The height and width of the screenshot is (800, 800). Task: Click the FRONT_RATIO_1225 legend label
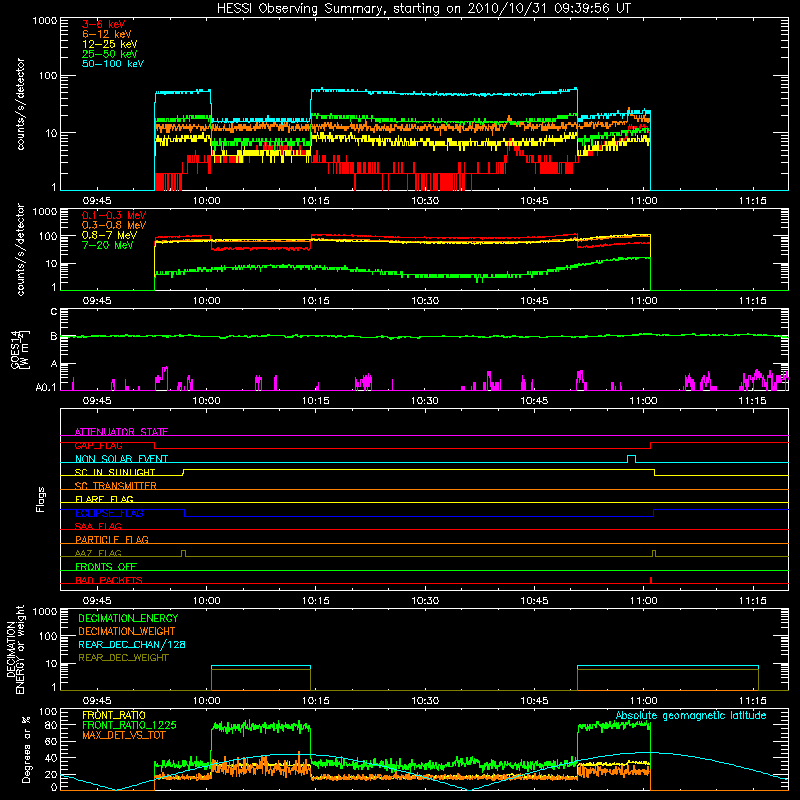129,725
